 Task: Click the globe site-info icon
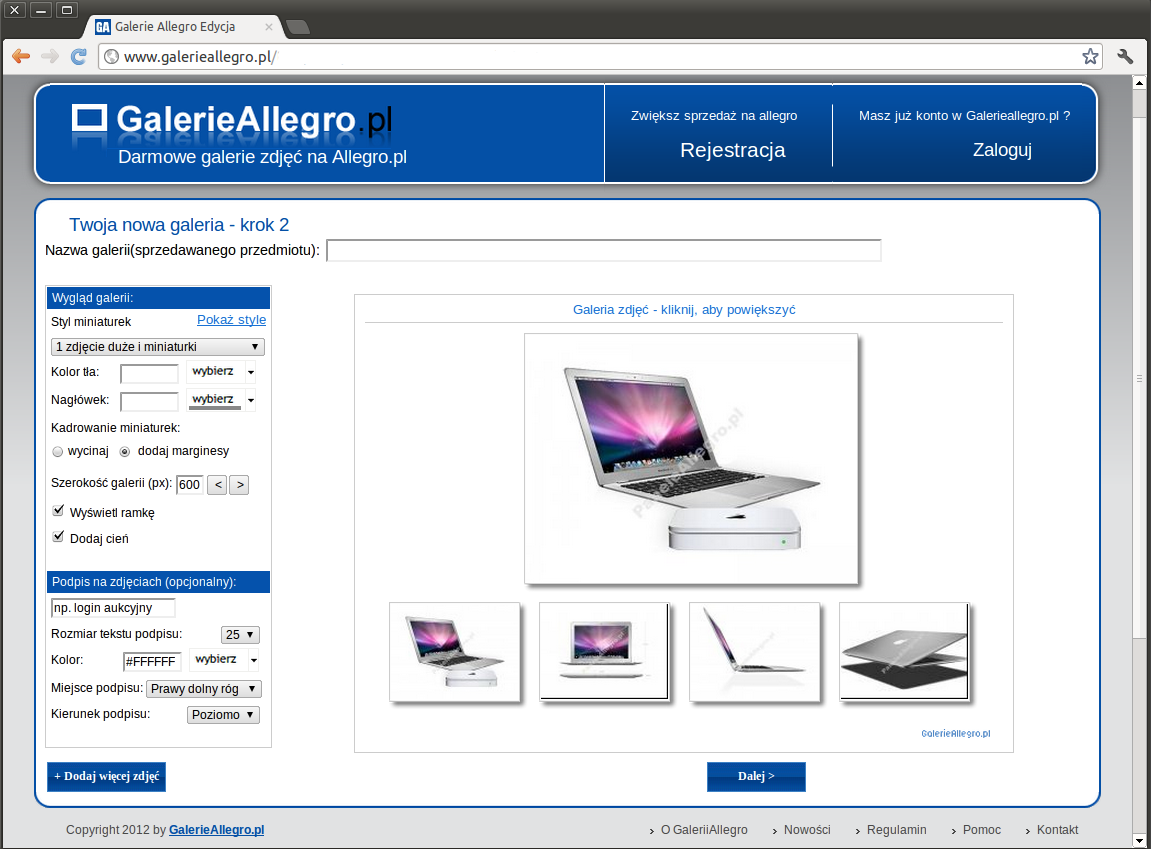[112, 57]
